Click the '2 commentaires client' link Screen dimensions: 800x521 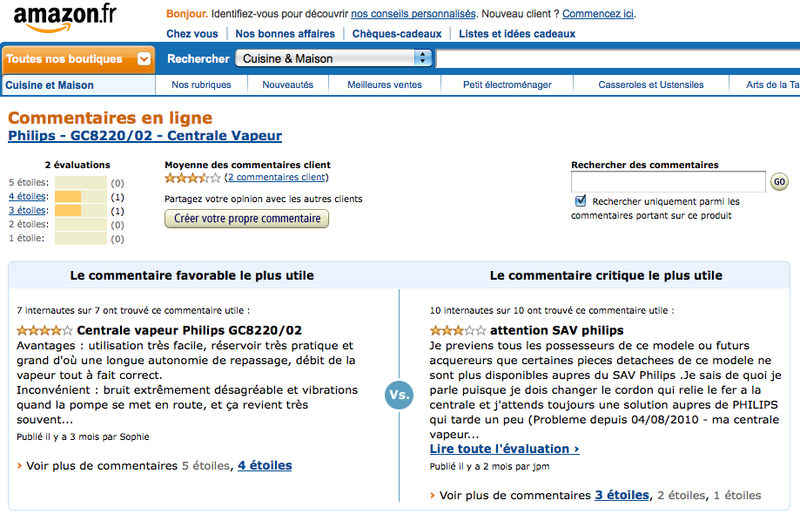tap(277, 177)
